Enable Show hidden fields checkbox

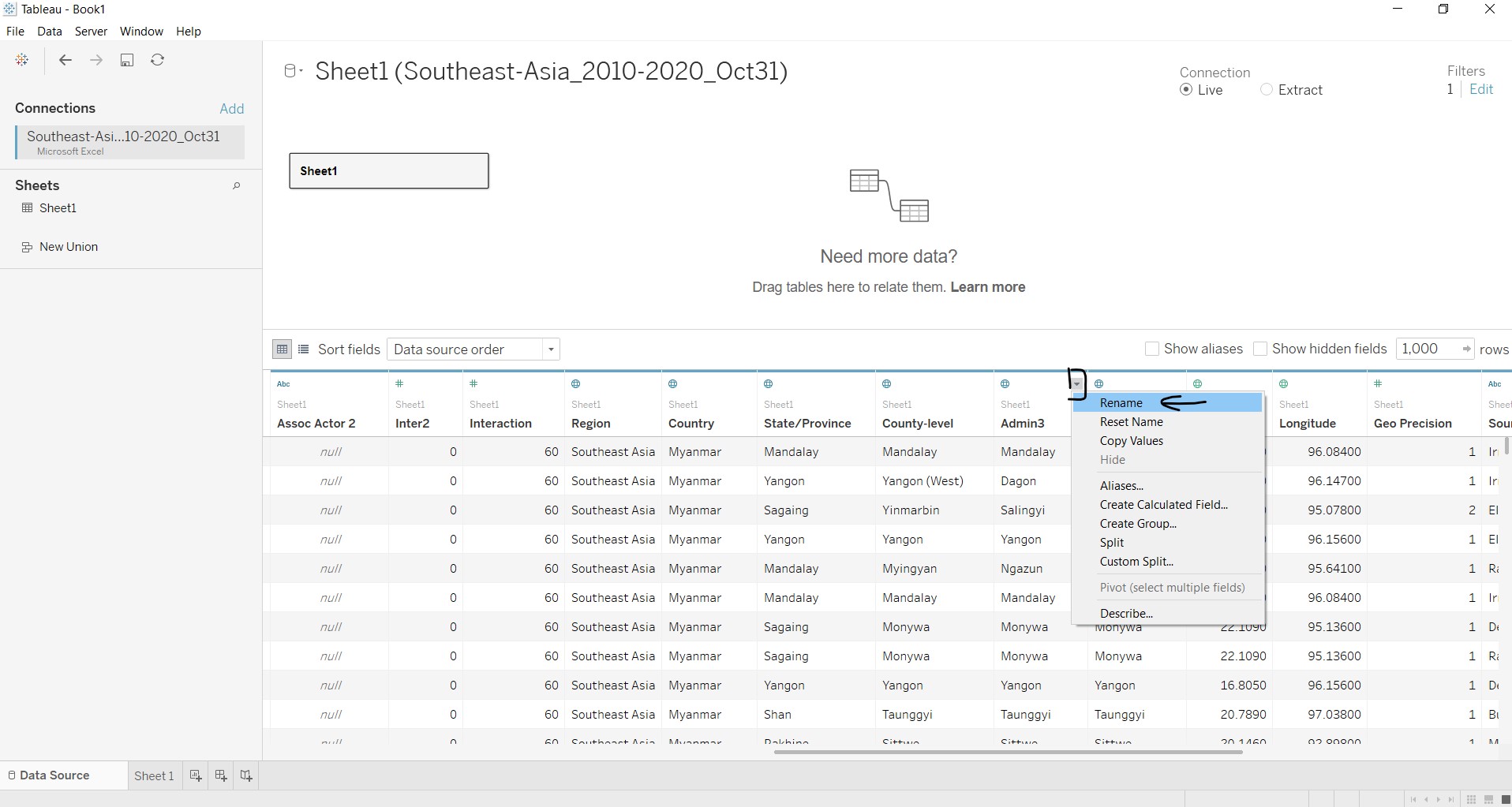[1260, 349]
